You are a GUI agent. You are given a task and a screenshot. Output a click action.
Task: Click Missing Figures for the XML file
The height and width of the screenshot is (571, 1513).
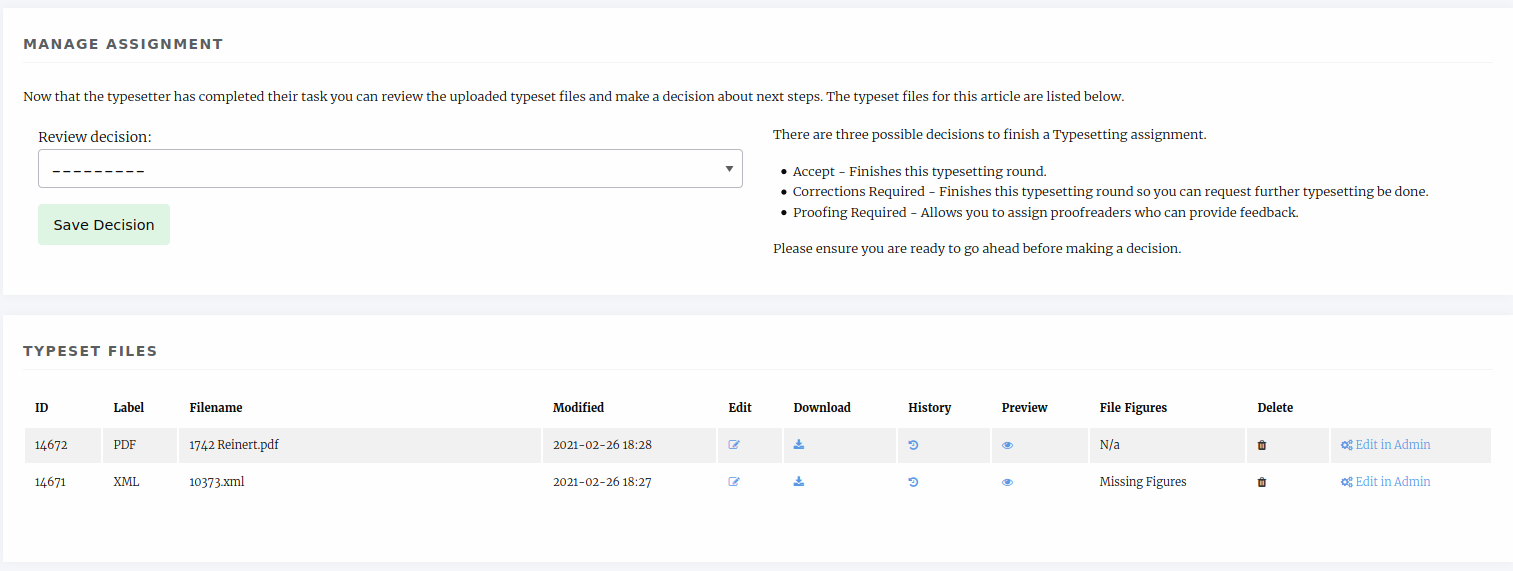point(1142,482)
